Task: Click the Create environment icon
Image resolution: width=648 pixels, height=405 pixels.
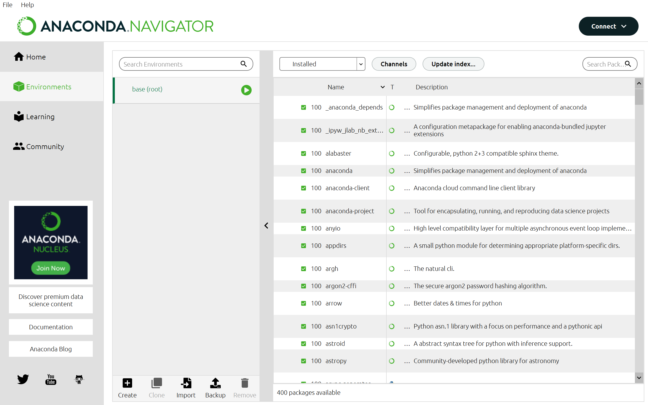Action: 127,384
